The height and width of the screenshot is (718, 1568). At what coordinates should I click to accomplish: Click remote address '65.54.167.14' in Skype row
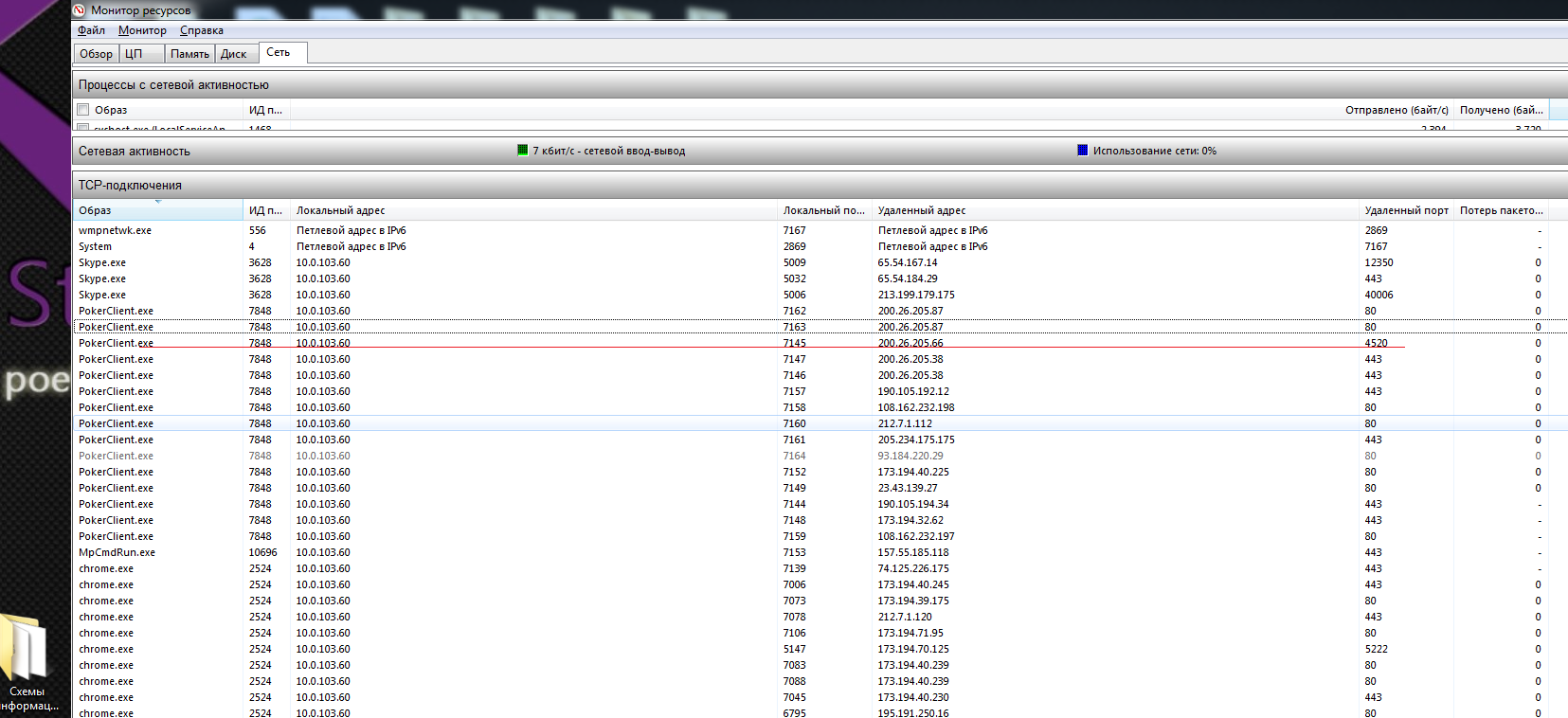(908, 262)
